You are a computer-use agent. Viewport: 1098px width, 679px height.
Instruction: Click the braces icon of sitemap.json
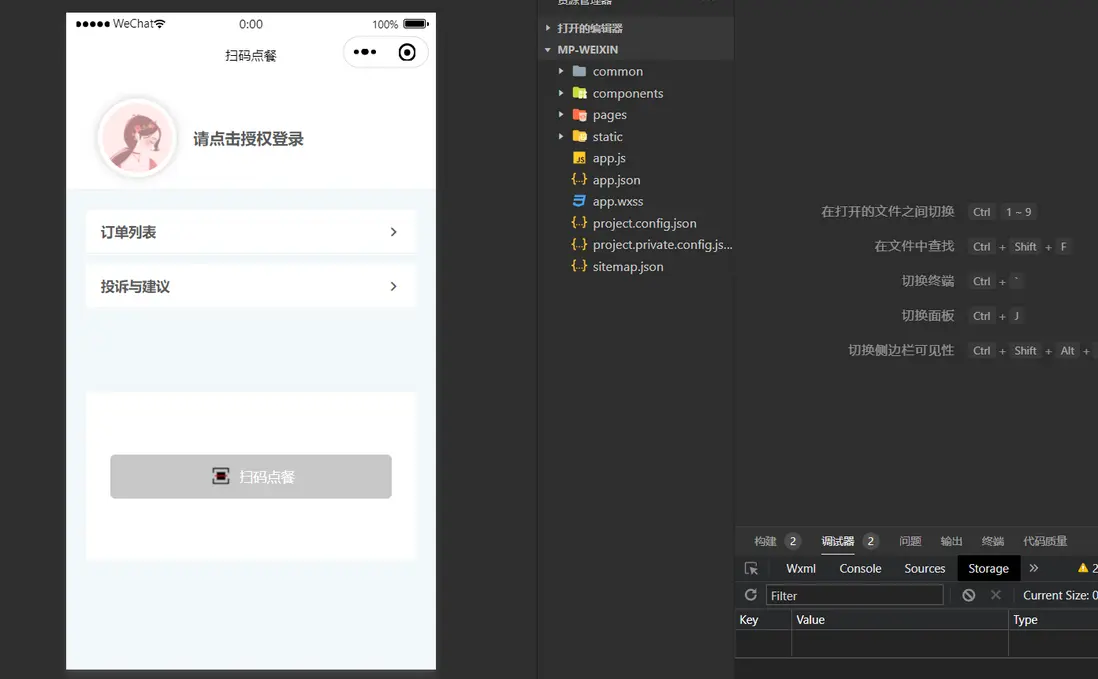click(x=579, y=267)
